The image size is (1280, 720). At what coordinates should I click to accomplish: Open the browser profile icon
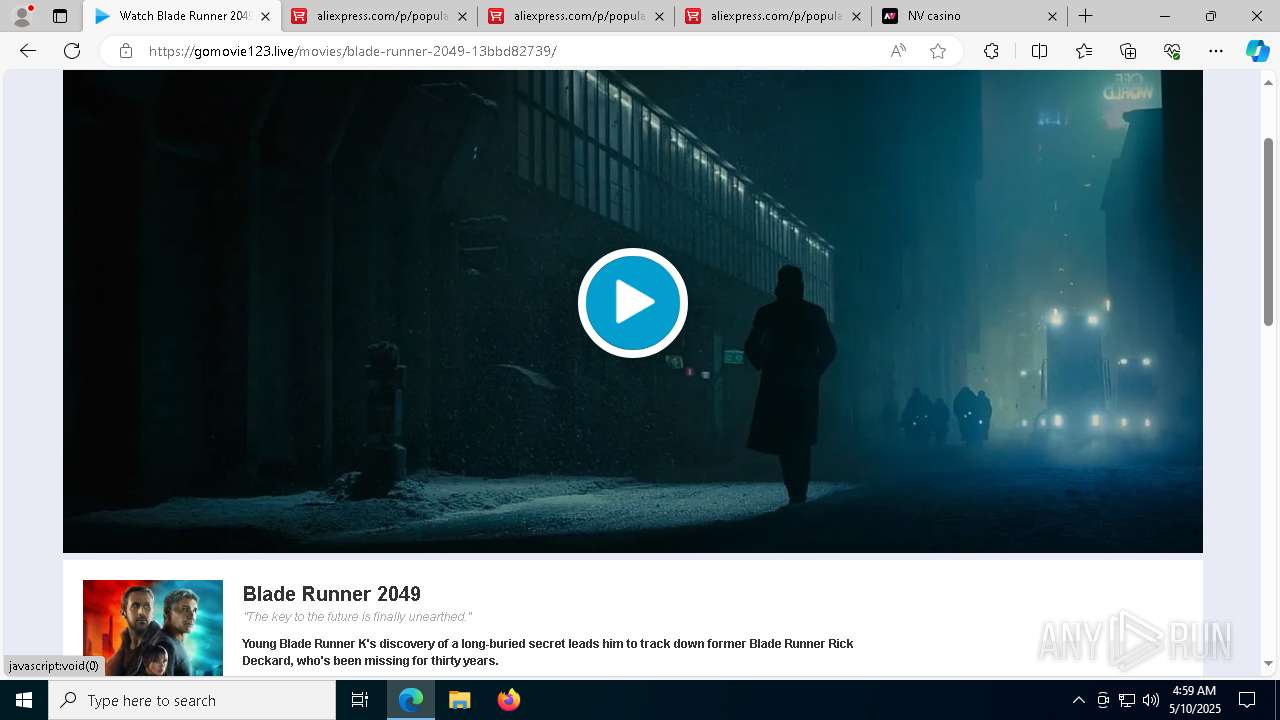[x=22, y=16]
